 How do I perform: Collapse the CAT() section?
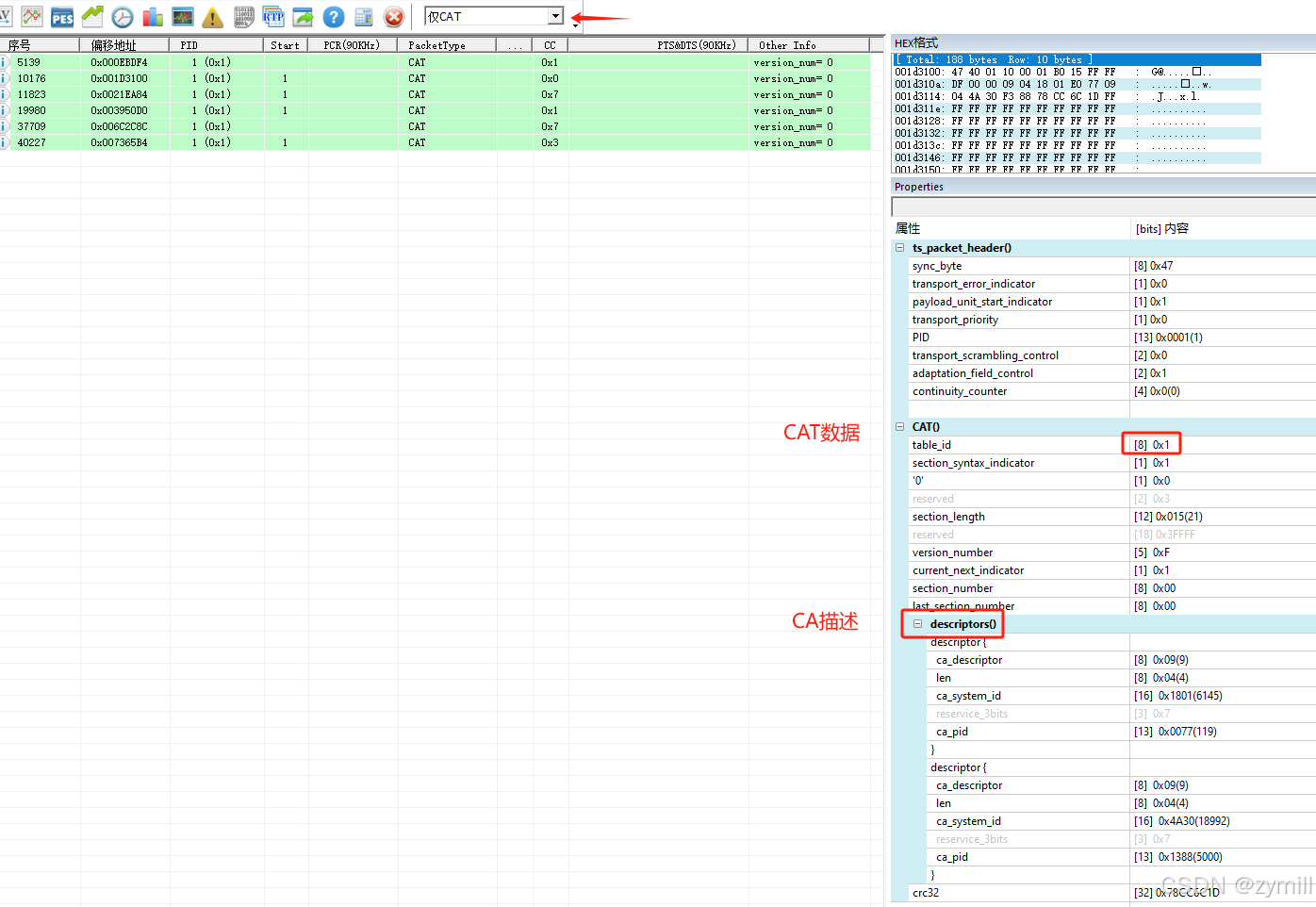pos(900,427)
